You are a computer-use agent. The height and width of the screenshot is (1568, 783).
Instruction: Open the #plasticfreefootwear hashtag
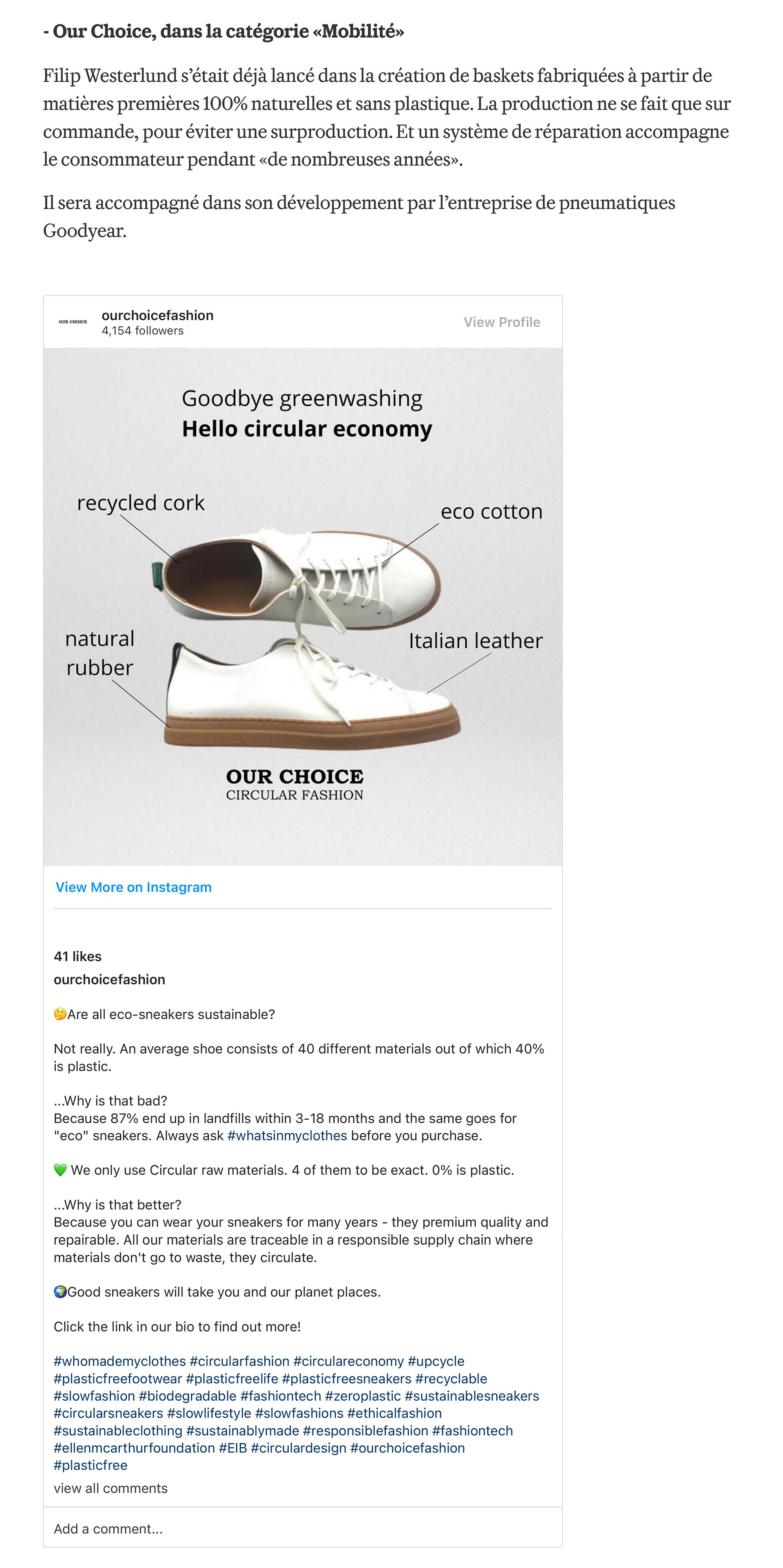[117, 1379]
